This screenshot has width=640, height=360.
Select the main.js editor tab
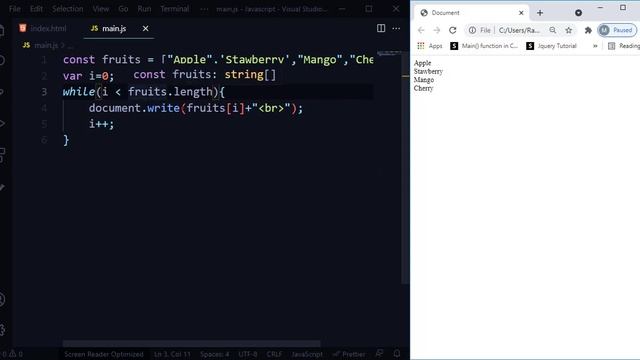108,29
